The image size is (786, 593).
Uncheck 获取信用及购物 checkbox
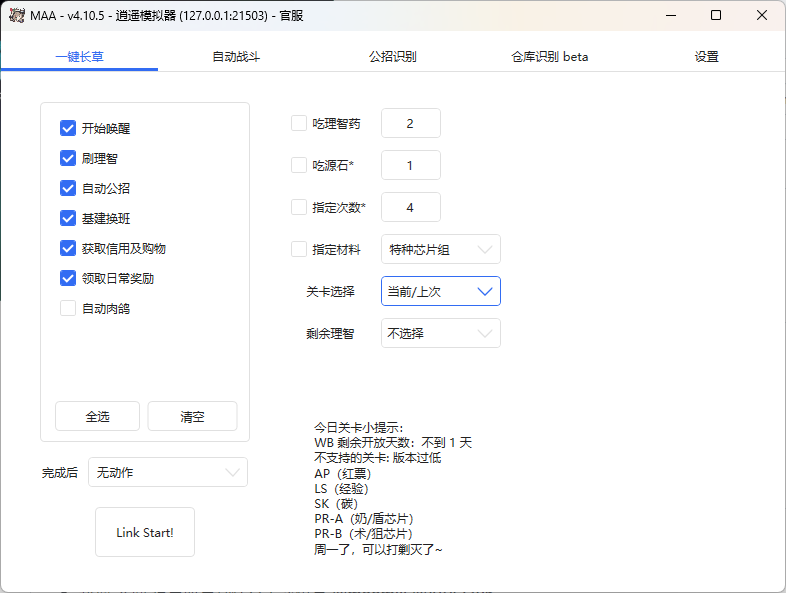(x=68, y=248)
